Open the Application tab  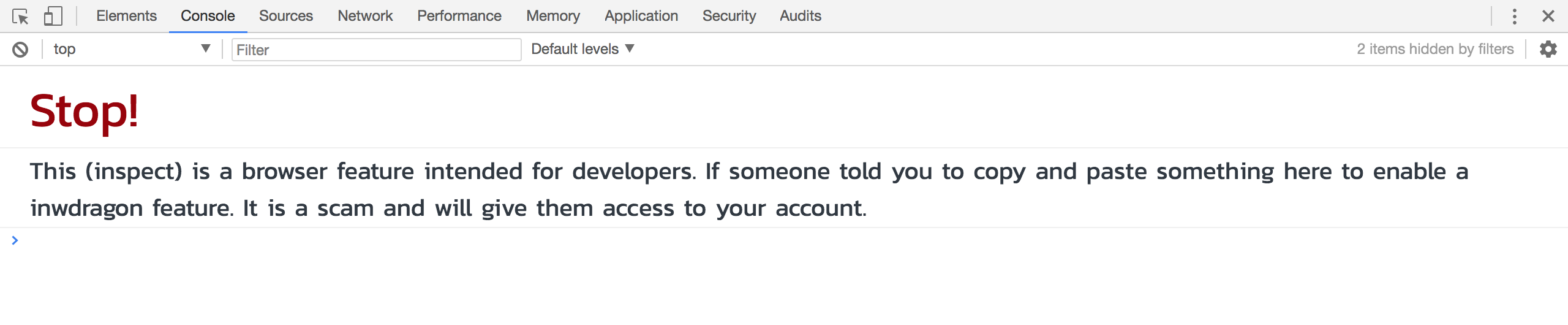pos(641,16)
